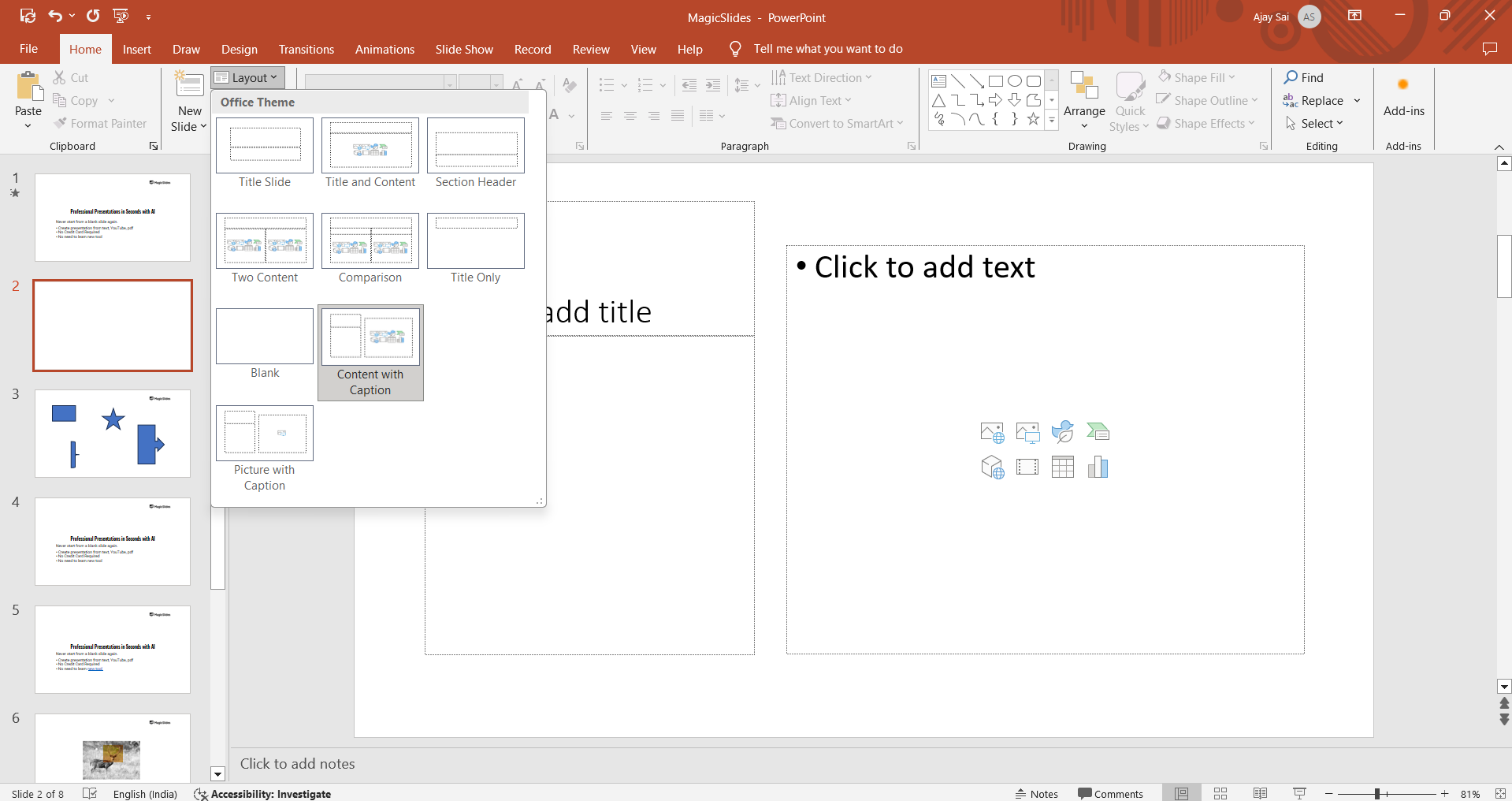Click the Undo arrow in title bar
This screenshot has width=1512, height=801.
coord(54,16)
